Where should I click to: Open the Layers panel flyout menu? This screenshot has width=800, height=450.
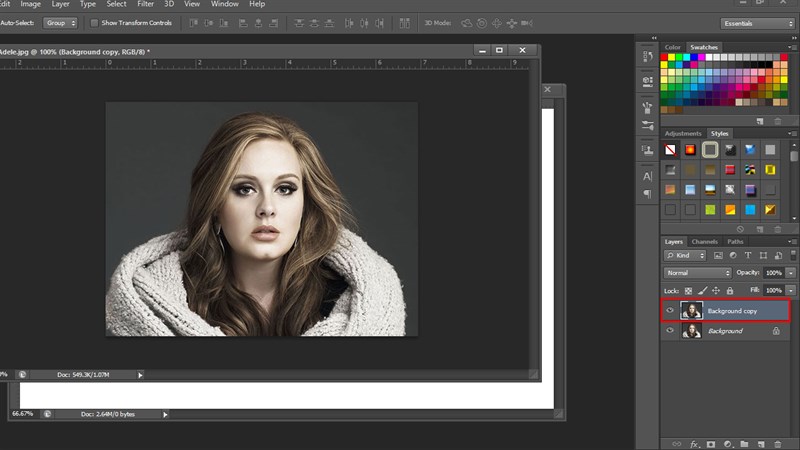[792, 242]
